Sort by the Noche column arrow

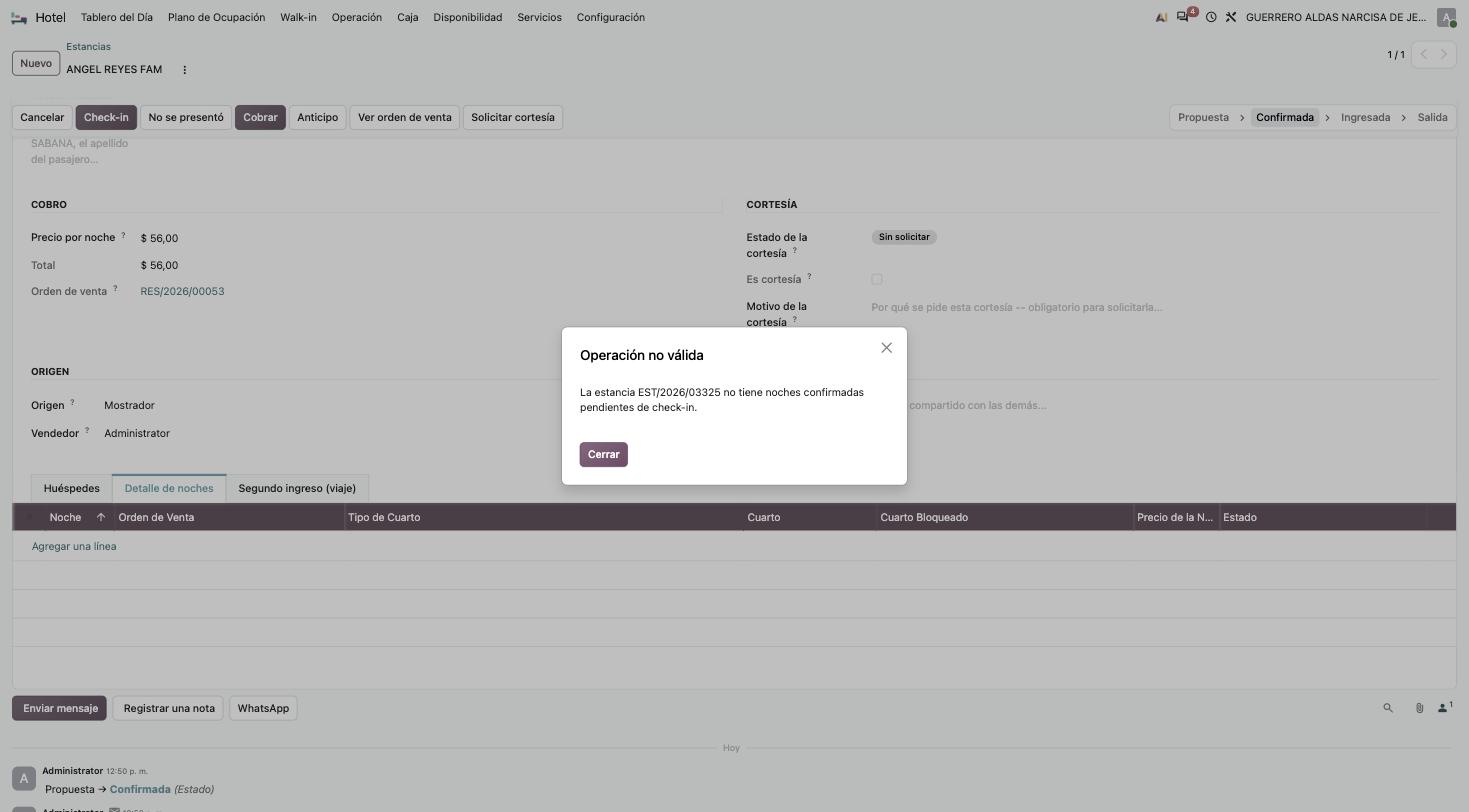point(100,517)
